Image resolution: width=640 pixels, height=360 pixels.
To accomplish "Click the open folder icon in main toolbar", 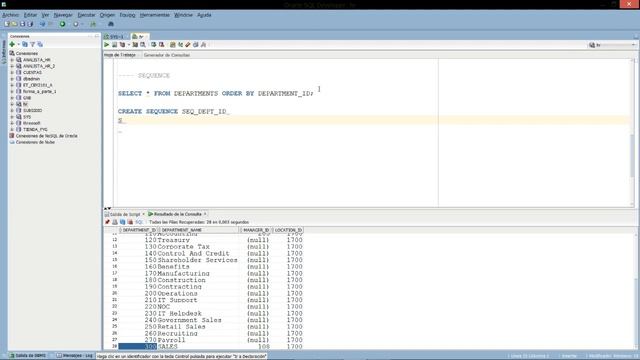I will [x=15, y=24].
